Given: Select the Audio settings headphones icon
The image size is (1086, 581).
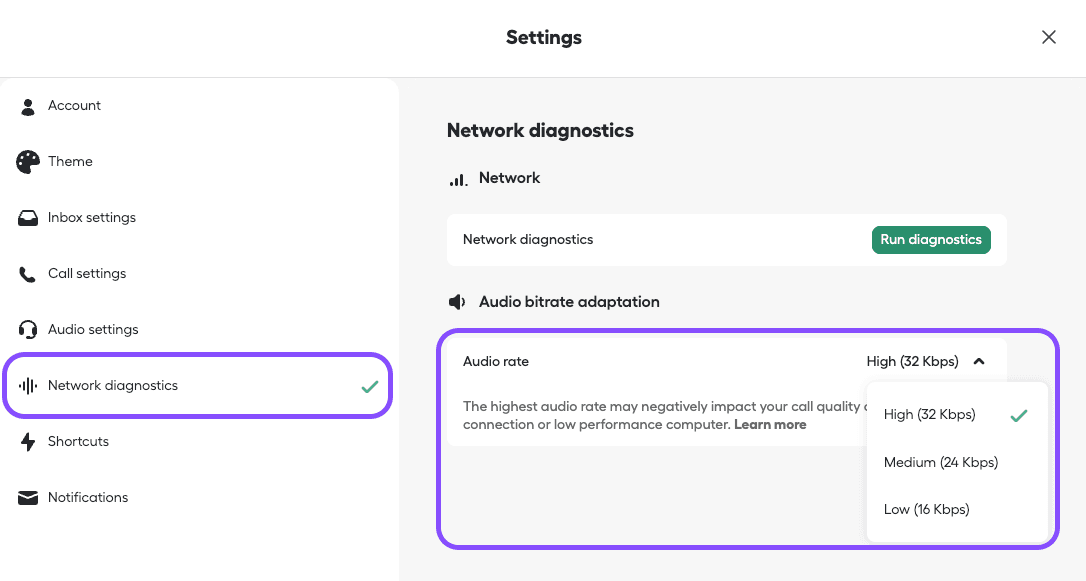Looking at the screenshot, I should tap(28, 329).
